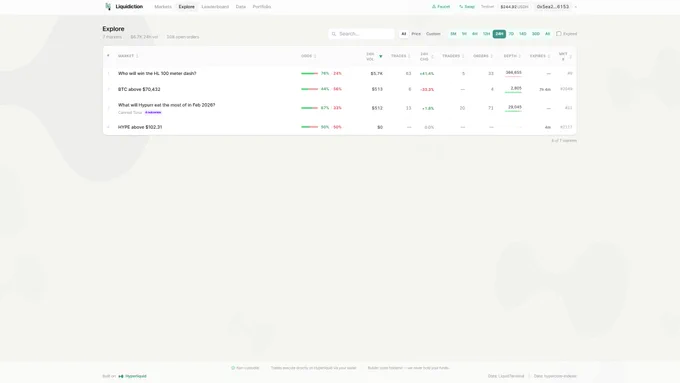Click the 366,655 depth value
Screen dimensions: 680x383
[x=513, y=72]
